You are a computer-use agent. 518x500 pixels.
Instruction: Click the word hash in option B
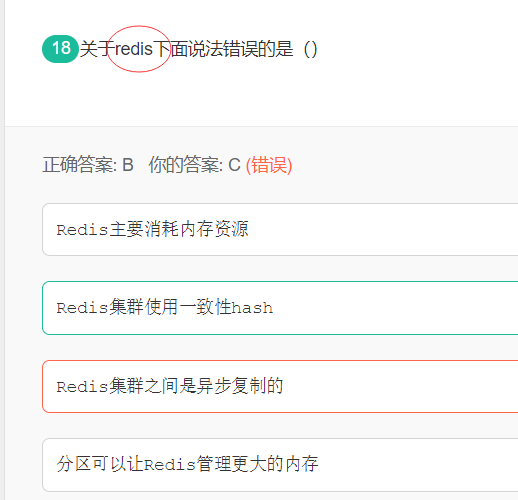tap(253, 307)
